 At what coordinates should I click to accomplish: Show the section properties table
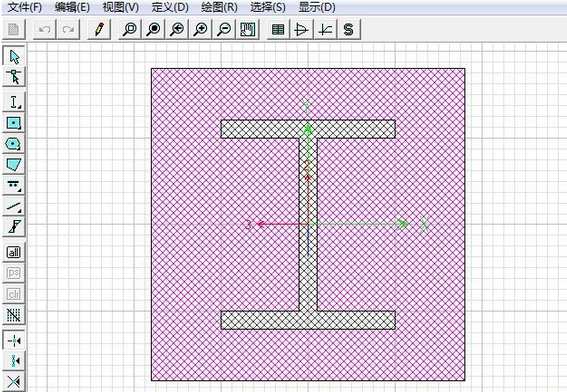(x=278, y=29)
